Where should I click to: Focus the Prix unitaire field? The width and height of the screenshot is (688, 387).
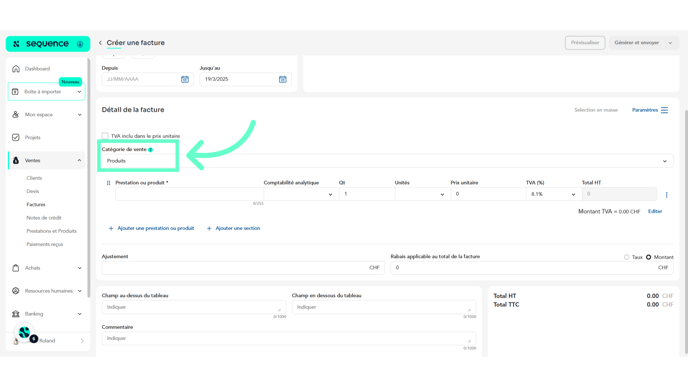point(488,194)
